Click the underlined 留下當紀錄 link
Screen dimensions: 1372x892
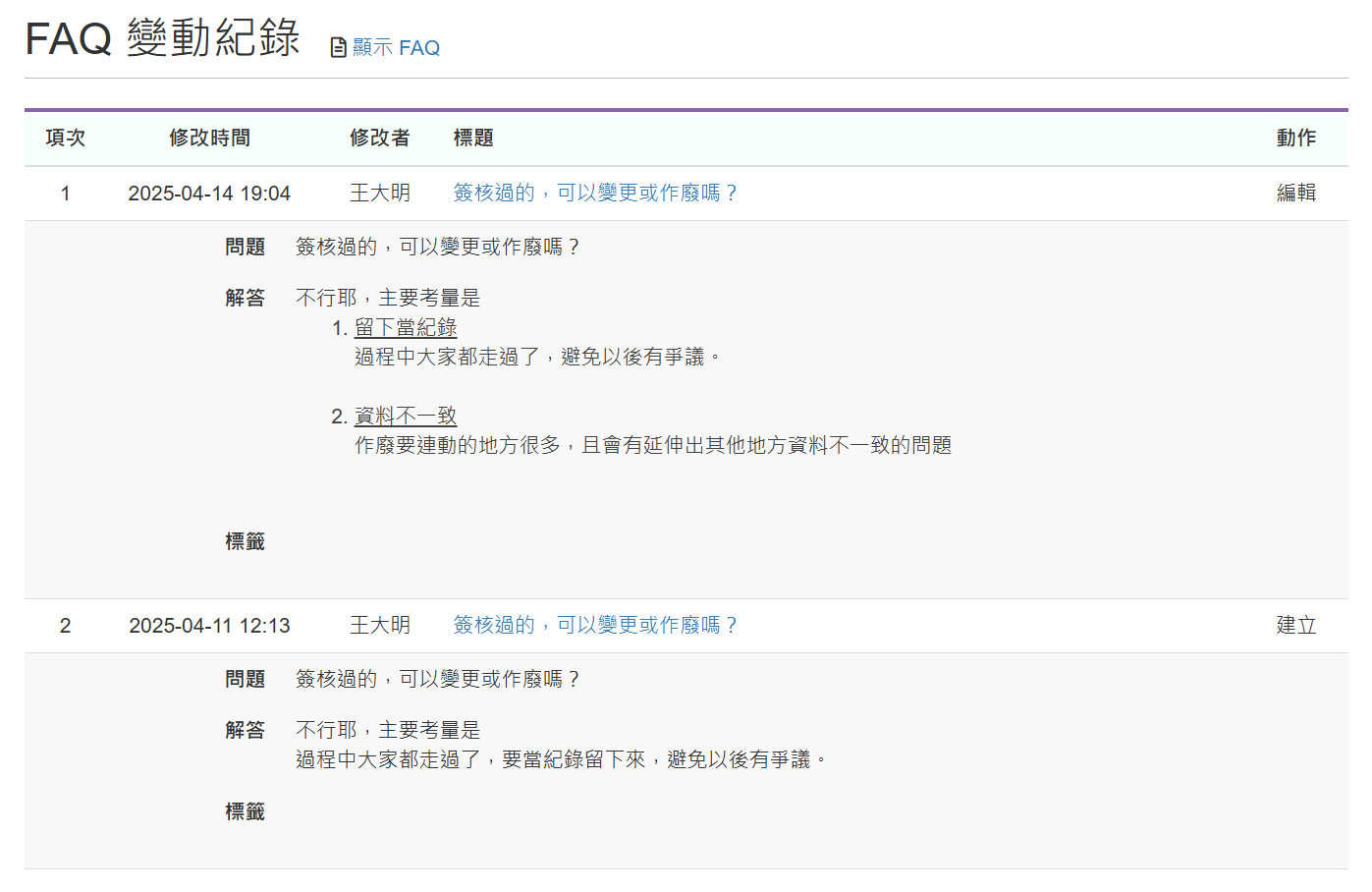406,327
